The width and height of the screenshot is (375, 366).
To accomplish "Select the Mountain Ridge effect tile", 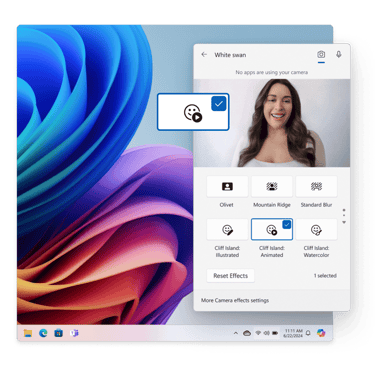I will coord(272,187).
